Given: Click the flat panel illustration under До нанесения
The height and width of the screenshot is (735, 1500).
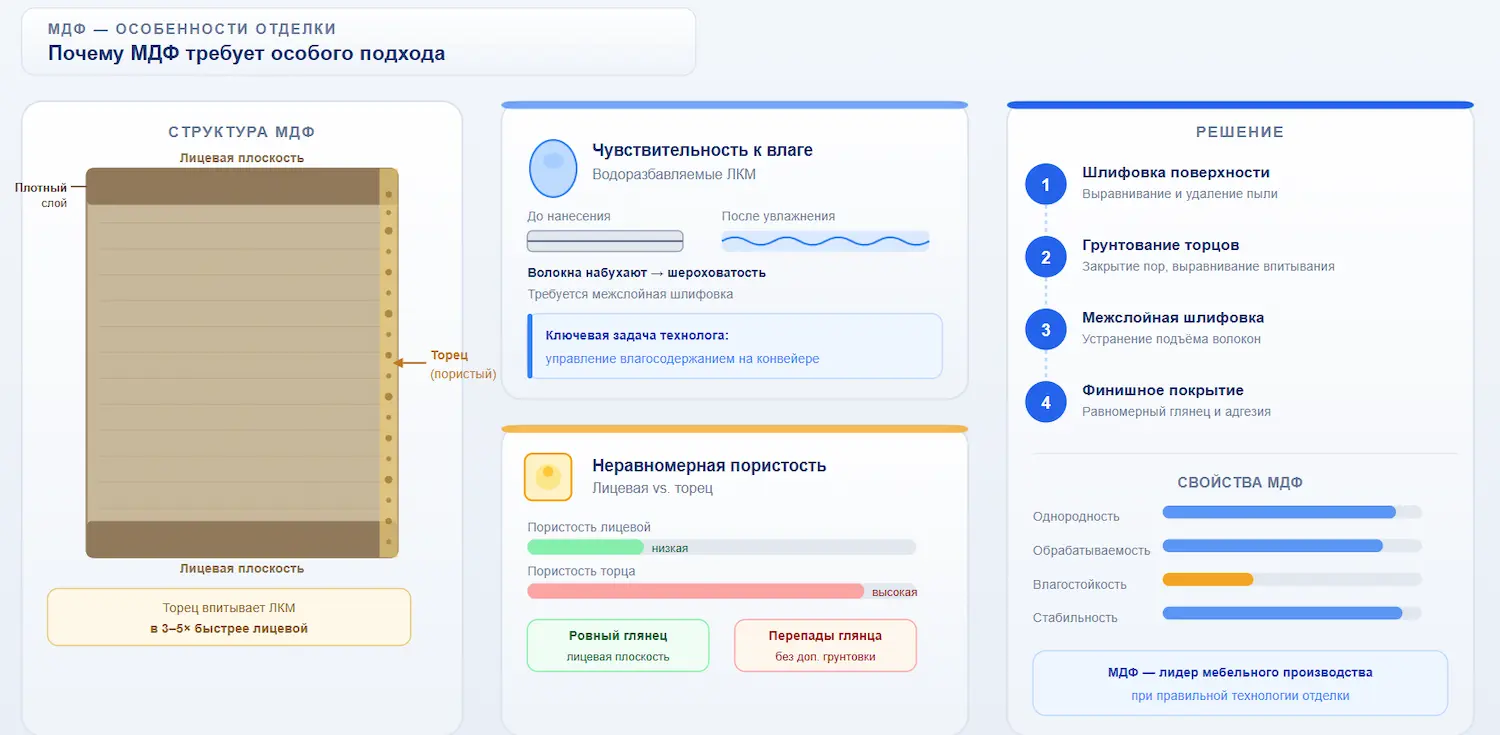Looking at the screenshot, I should 605,241.
